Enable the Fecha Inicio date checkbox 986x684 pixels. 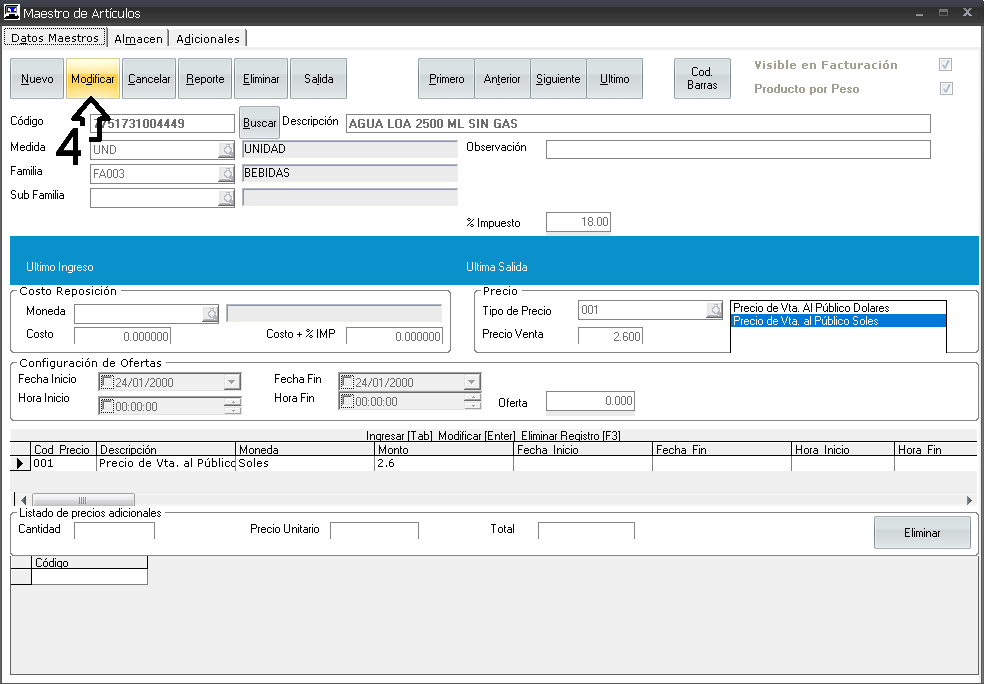tap(108, 382)
